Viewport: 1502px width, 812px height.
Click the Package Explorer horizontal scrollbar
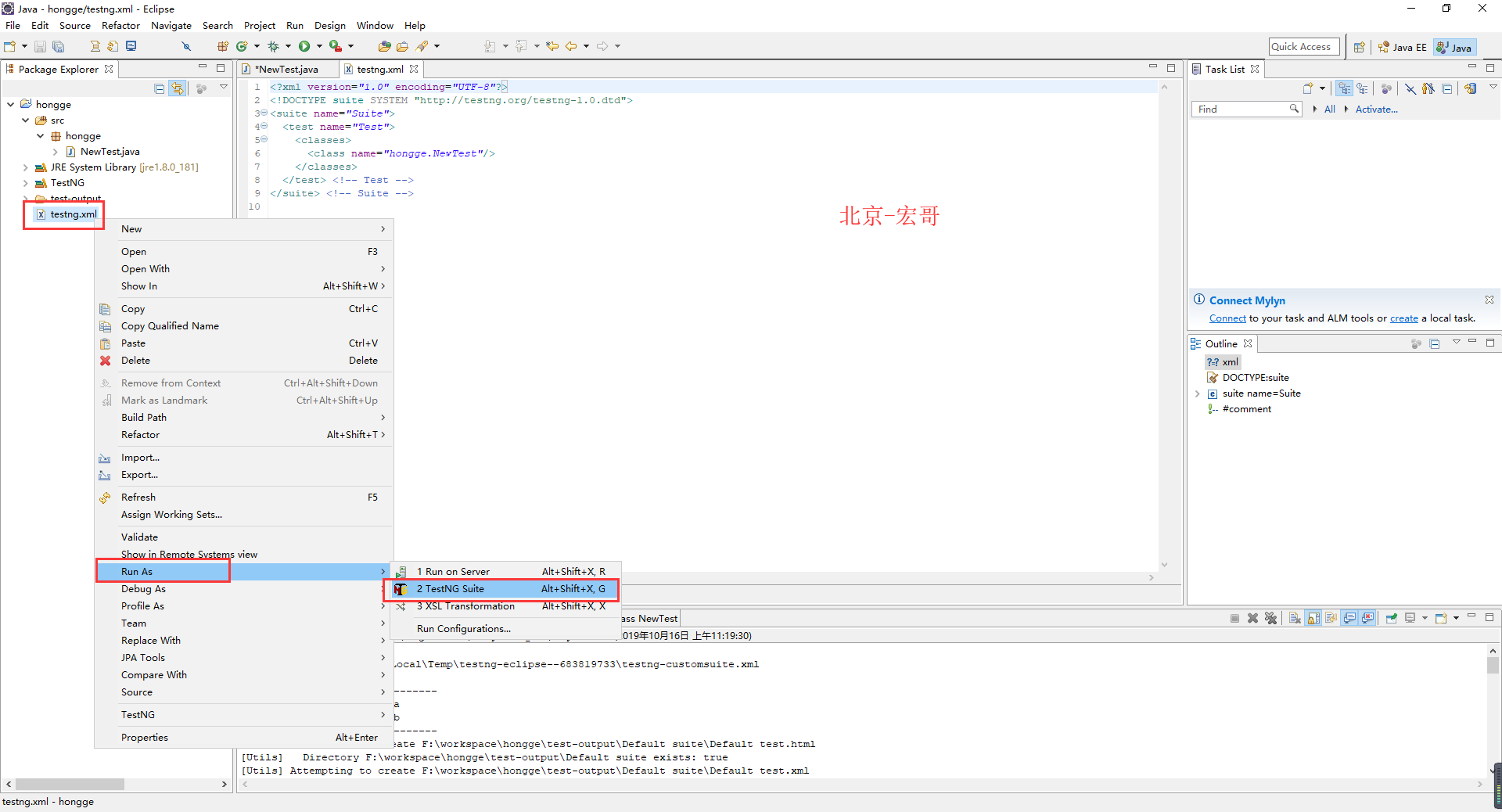pos(70,784)
